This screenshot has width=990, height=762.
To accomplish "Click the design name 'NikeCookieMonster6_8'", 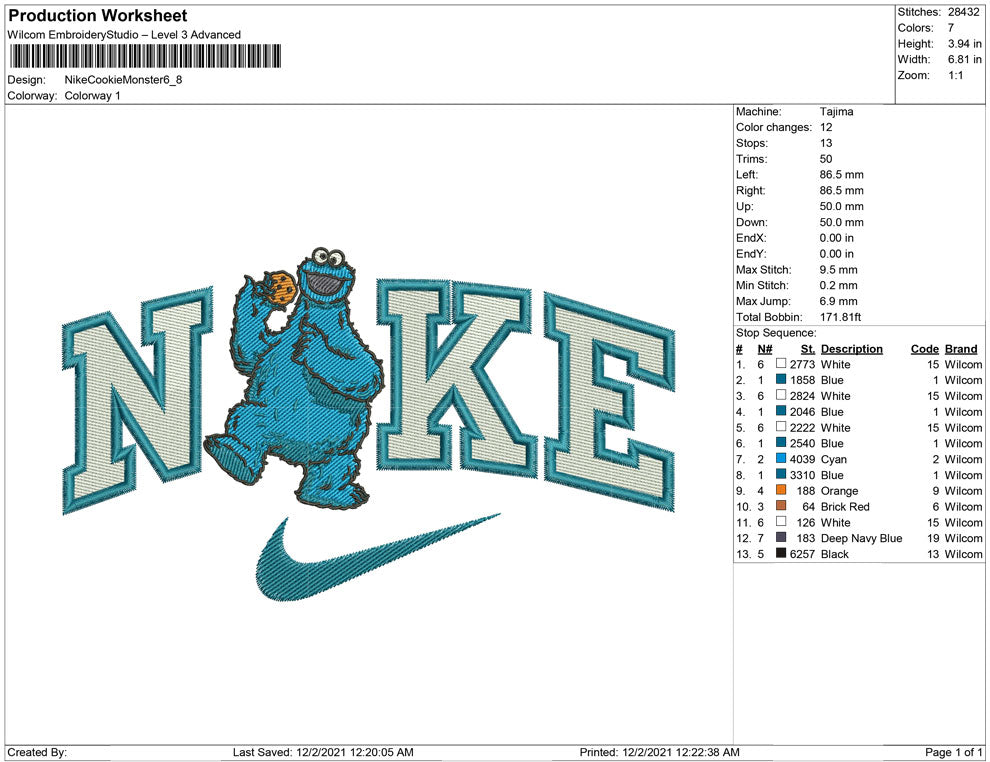I will 123,80.
